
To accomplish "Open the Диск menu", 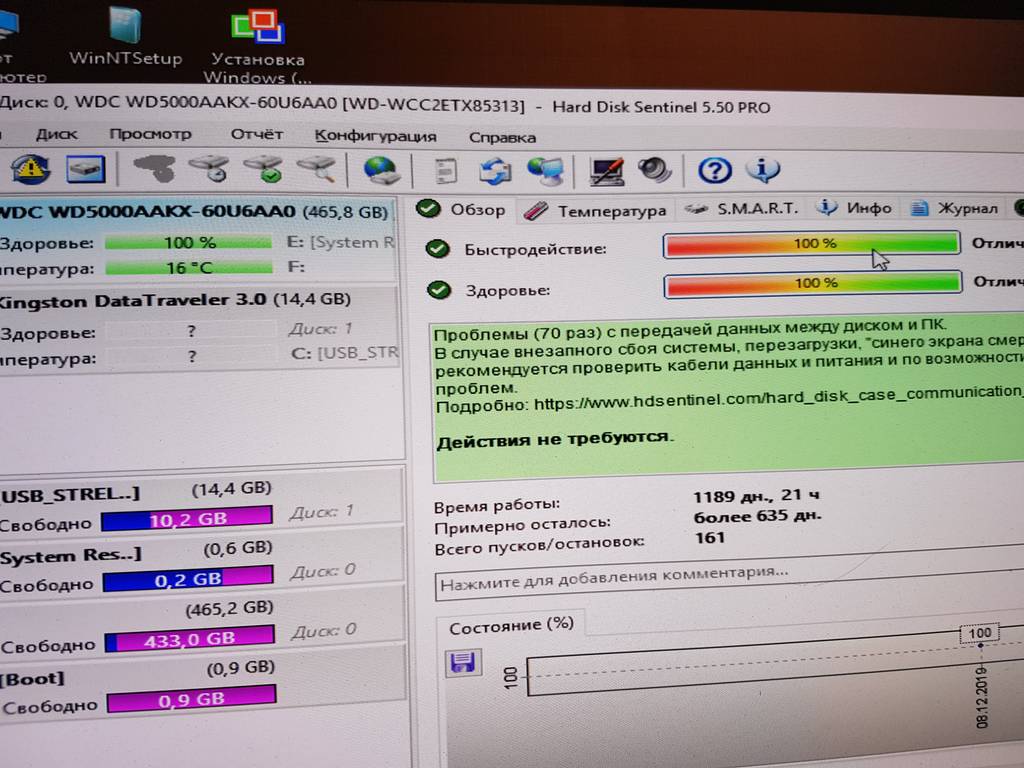I will tap(56, 134).
